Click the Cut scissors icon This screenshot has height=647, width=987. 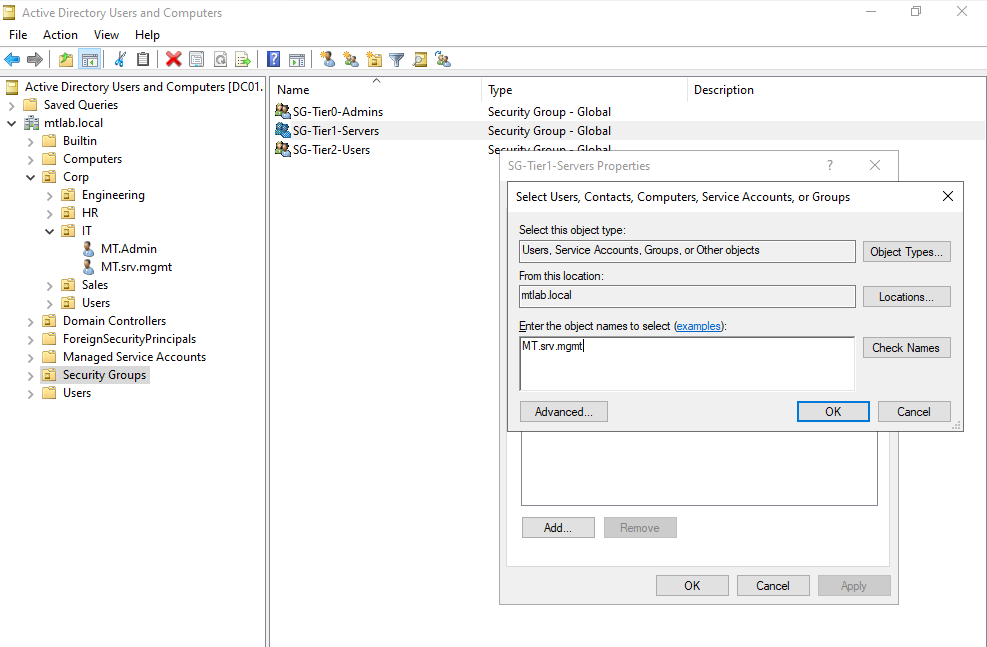[x=120, y=60]
